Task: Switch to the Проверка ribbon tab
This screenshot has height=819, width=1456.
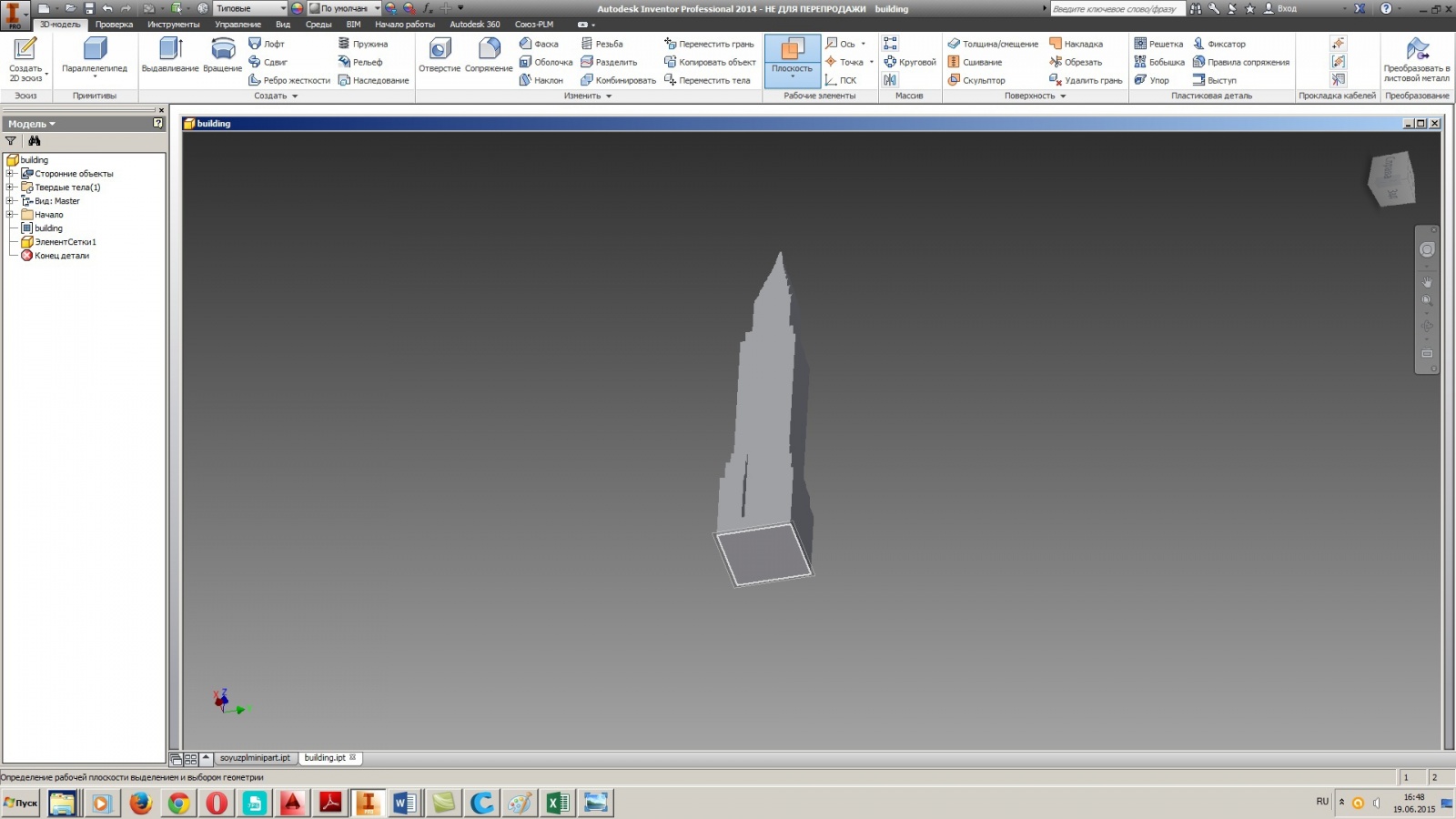Action: [x=114, y=25]
